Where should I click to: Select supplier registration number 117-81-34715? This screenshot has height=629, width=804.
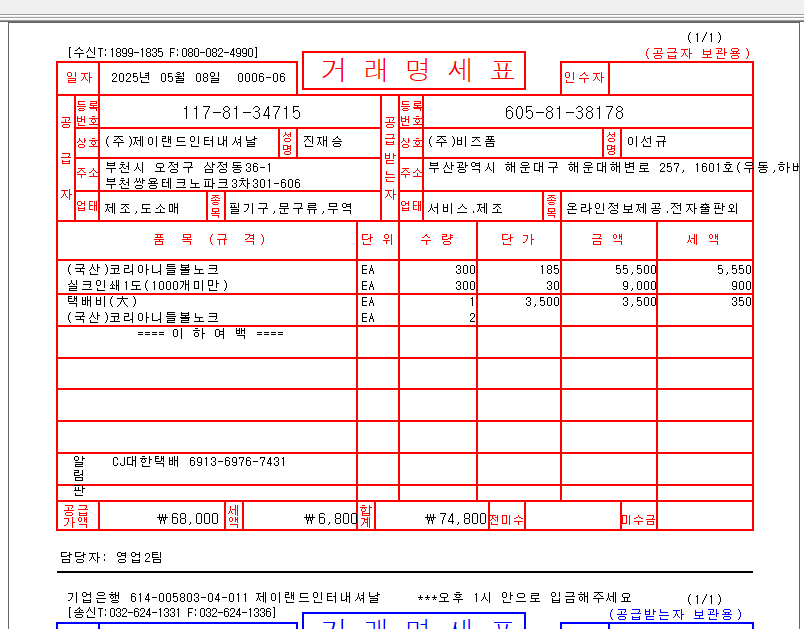(x=240, y=113)
